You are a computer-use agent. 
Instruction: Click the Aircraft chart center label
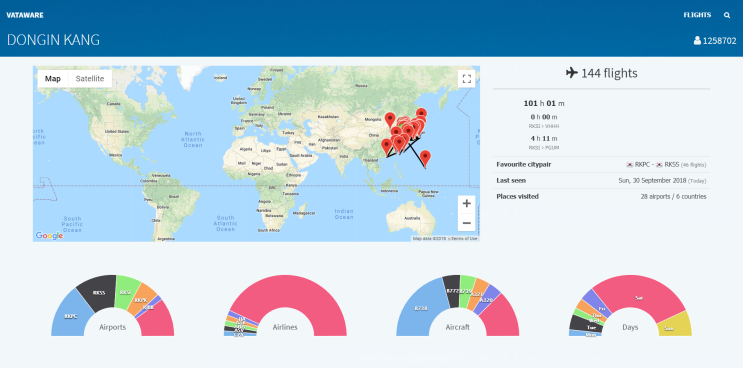[x=457, y=327]
